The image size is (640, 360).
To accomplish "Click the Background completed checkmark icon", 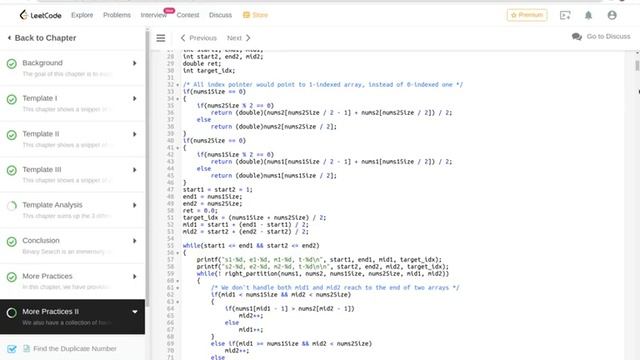I will 12,64.
